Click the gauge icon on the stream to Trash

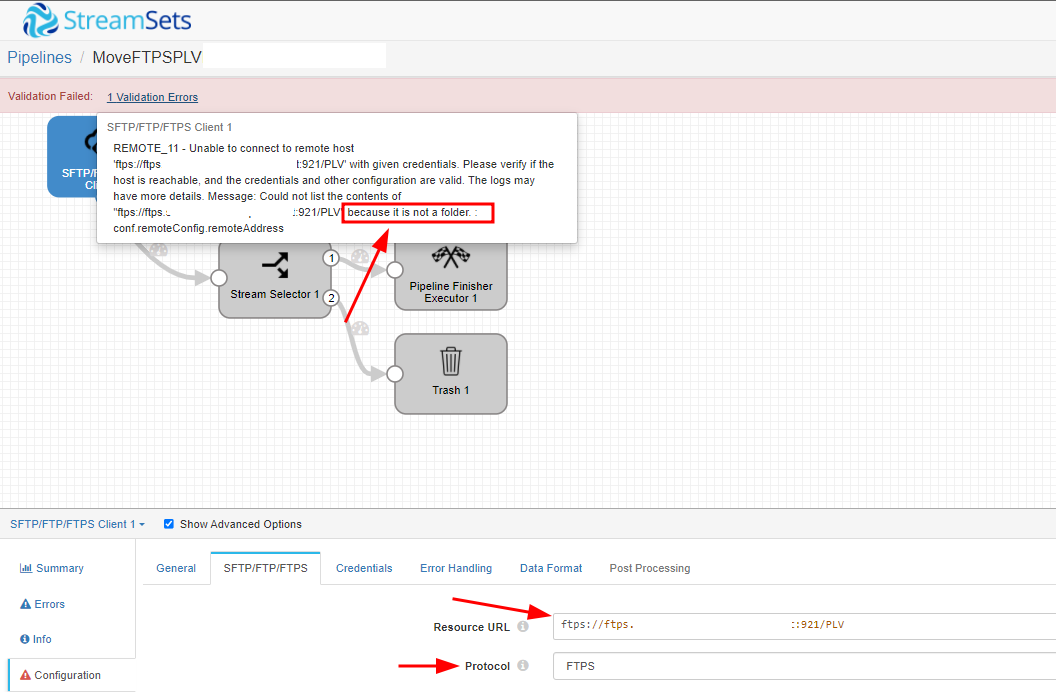[361, 328]
